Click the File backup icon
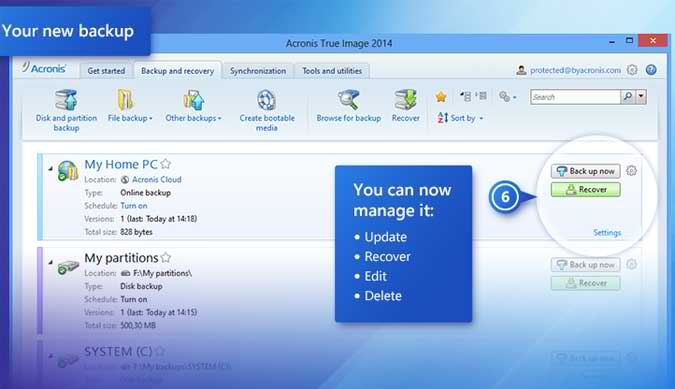Image resolution: width=675 pixels, height=389 pixels. tap(125, 100)
